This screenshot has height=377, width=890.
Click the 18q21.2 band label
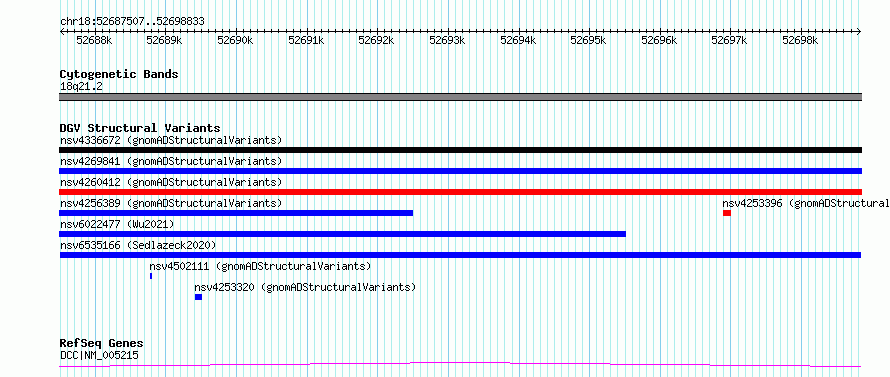click(82, 87)
